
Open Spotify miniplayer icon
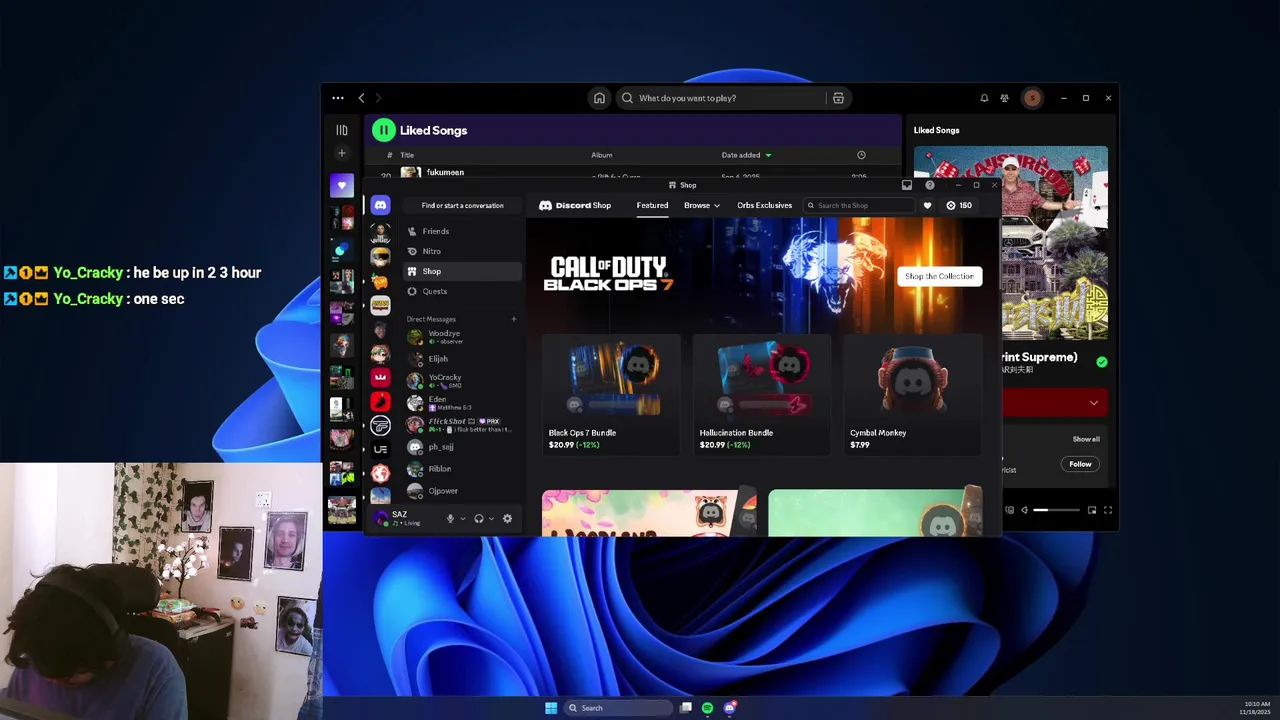(1092, 510)
